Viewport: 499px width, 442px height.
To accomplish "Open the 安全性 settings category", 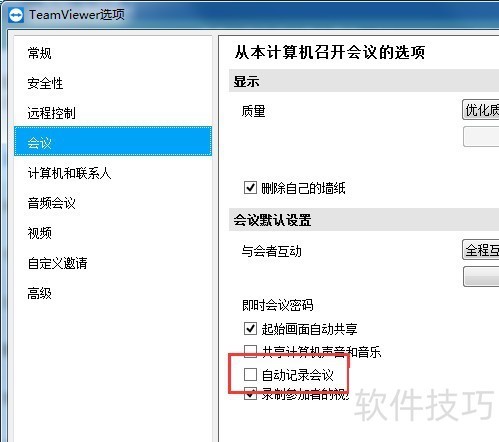I will tap(45, 83).
